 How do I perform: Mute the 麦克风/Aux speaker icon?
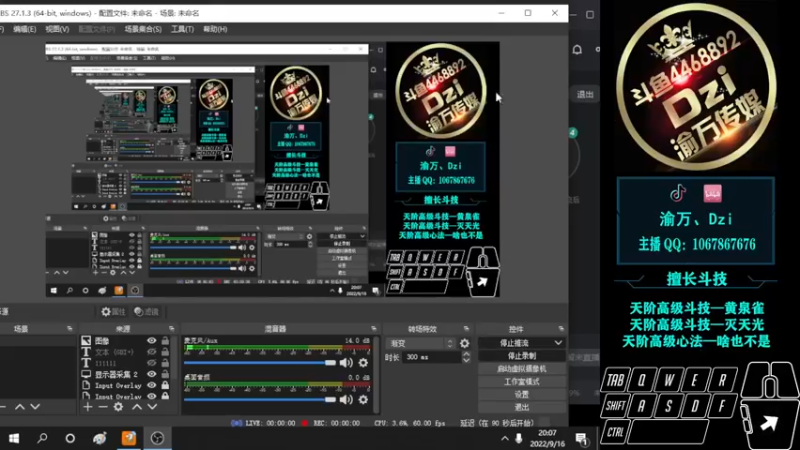click(346, 362)
